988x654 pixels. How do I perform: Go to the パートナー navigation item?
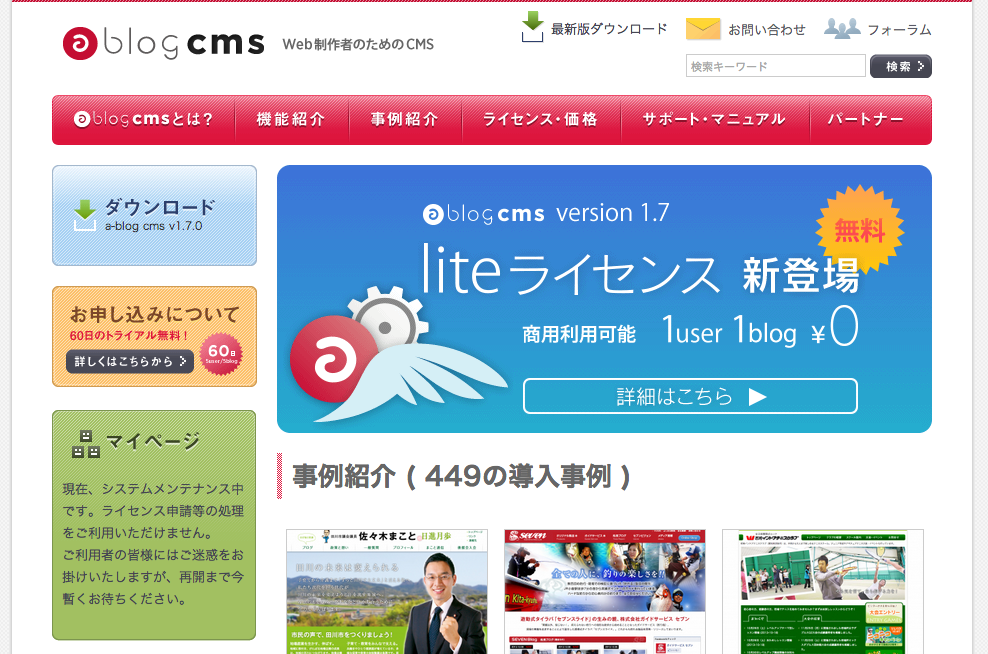coord(866,120)
